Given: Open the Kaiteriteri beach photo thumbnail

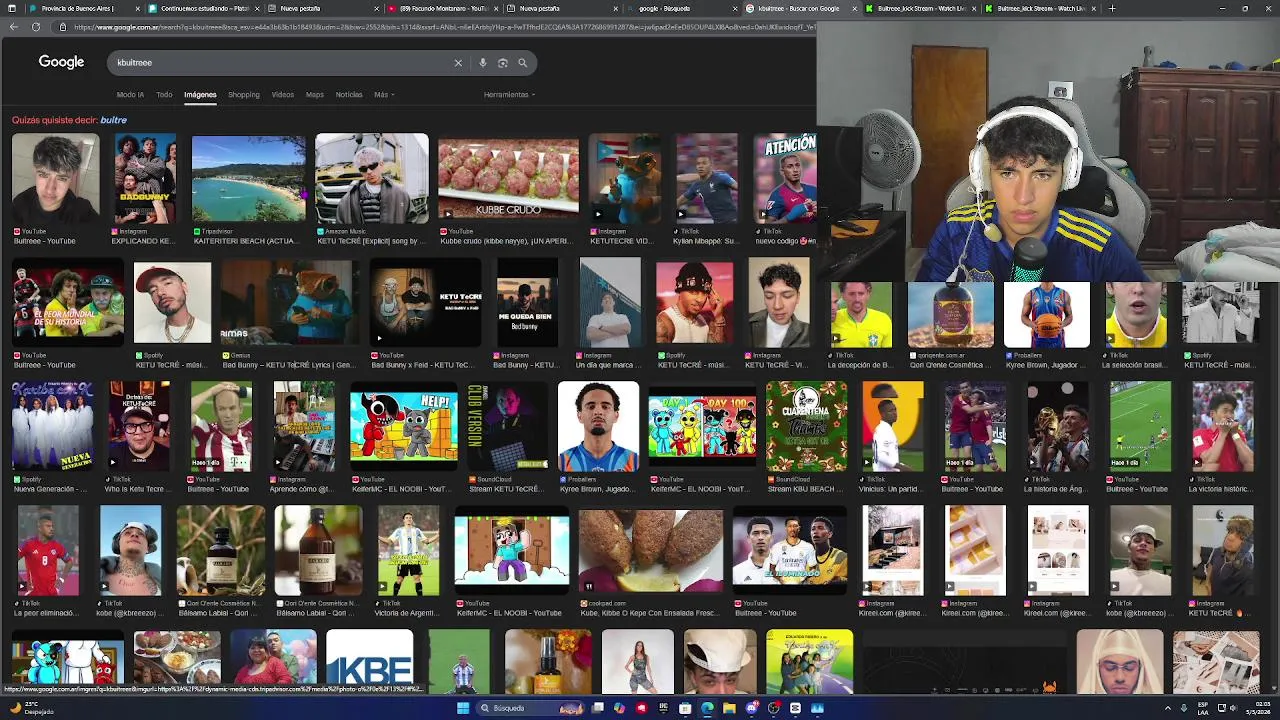Looking at the screenshot, I should (x=249, y=178).
